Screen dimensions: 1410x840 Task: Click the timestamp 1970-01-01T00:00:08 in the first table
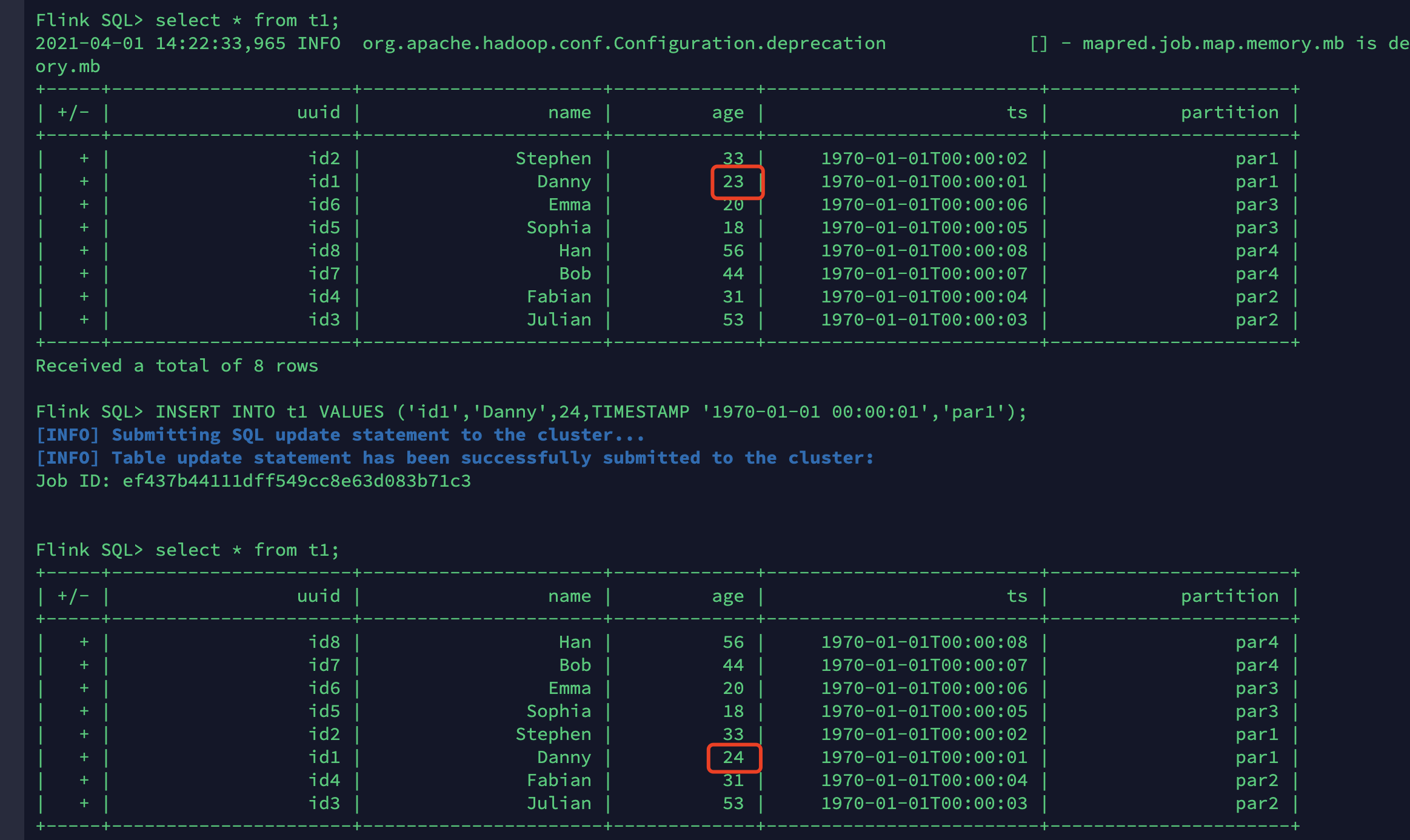coord(924,251)
